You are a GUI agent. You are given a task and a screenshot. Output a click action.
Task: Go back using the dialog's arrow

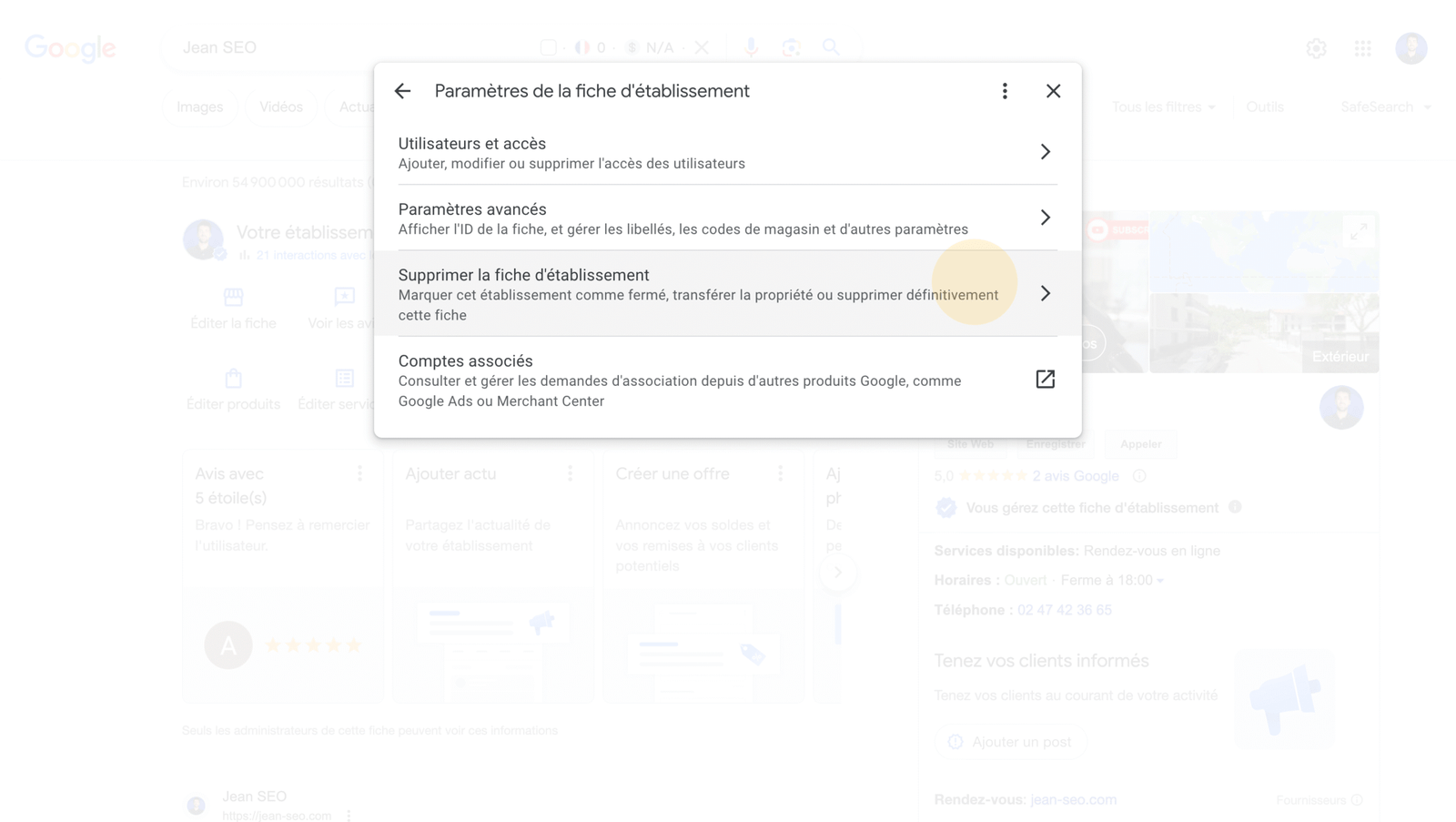tap(402, 91)
